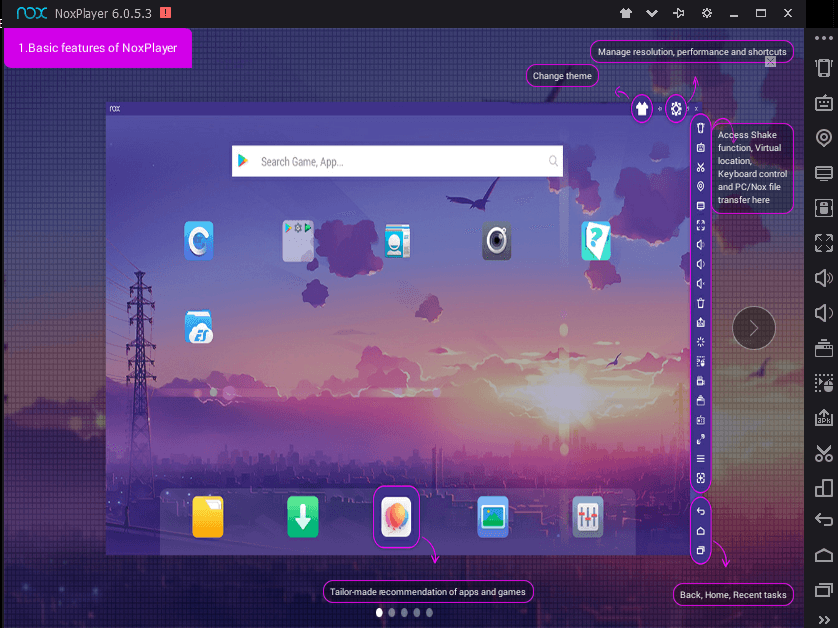
Task: Jump to the last tutorial page dot
Action: click(430, 612)
